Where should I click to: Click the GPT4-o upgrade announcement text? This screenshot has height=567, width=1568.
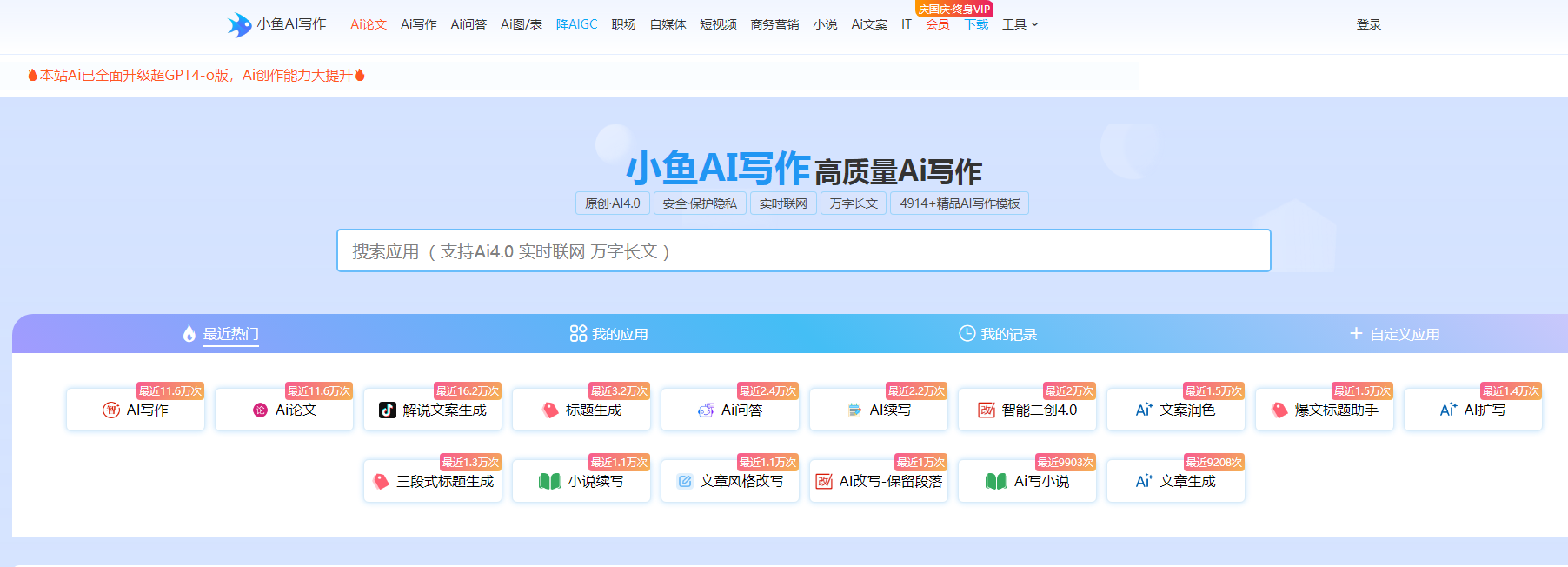click(196, 76)
